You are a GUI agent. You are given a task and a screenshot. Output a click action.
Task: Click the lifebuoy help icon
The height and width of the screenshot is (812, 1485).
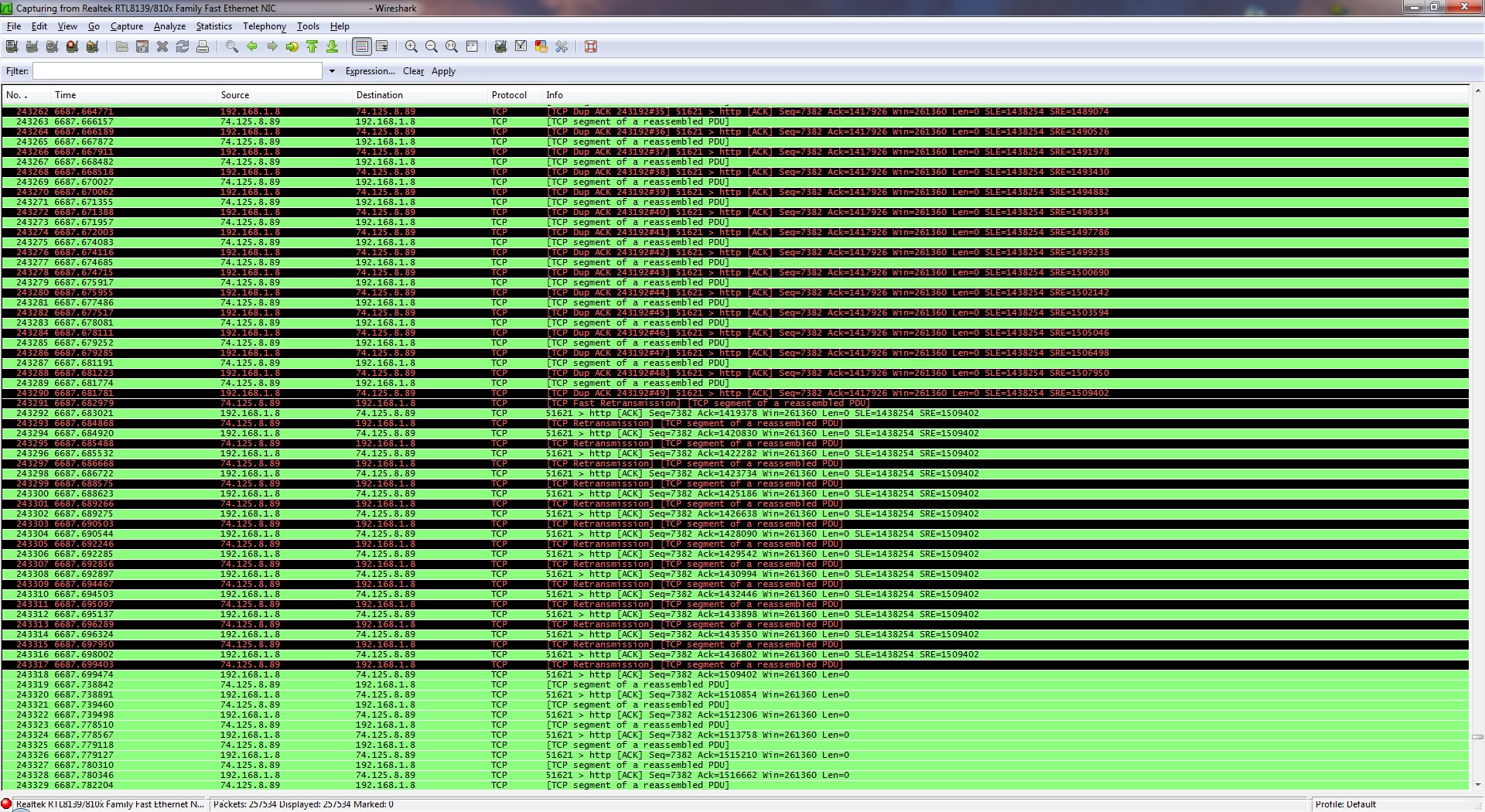click(x=591, y=47)
